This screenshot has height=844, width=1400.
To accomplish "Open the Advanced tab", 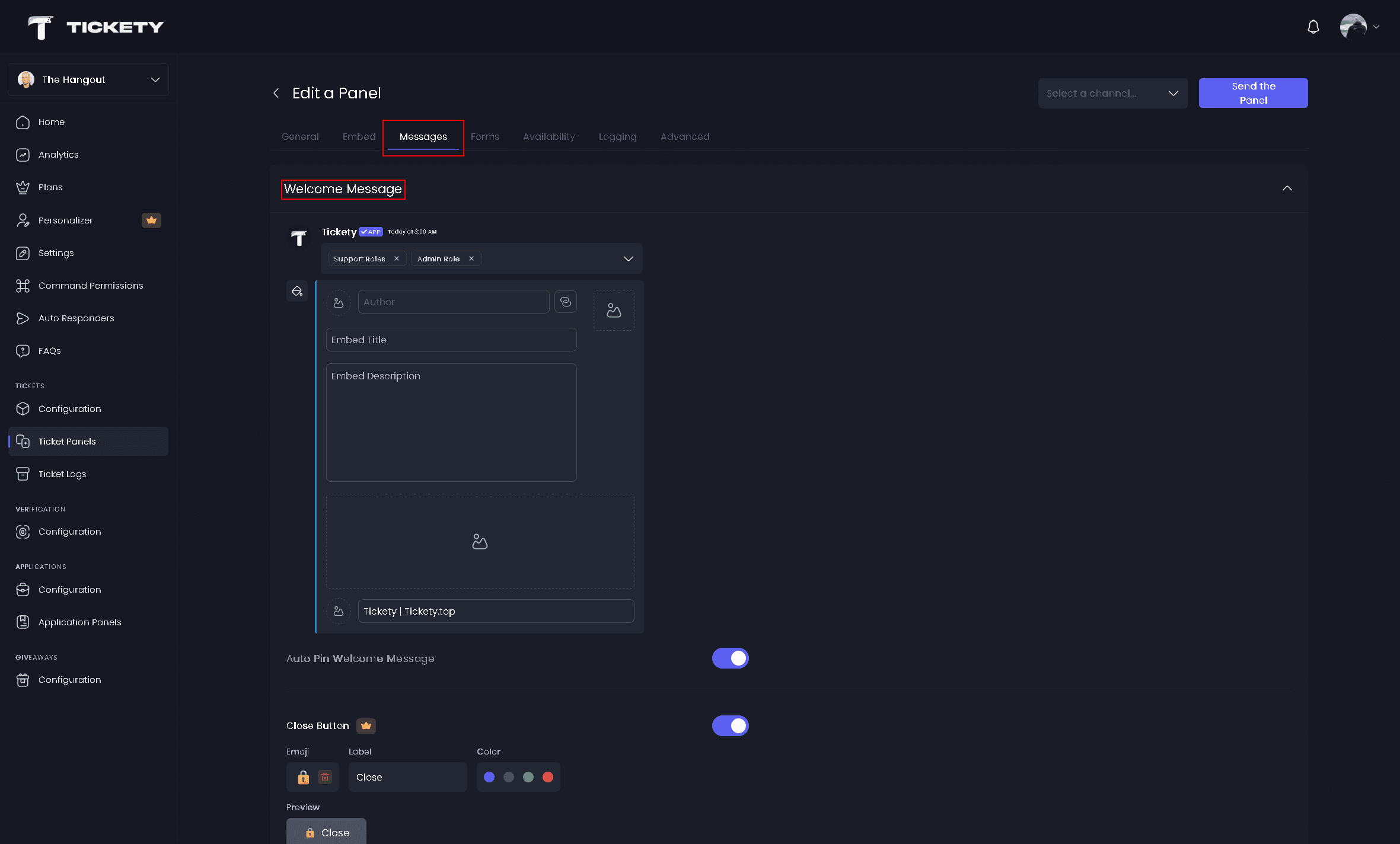I will pyautogui.click(x=685, y=136).
